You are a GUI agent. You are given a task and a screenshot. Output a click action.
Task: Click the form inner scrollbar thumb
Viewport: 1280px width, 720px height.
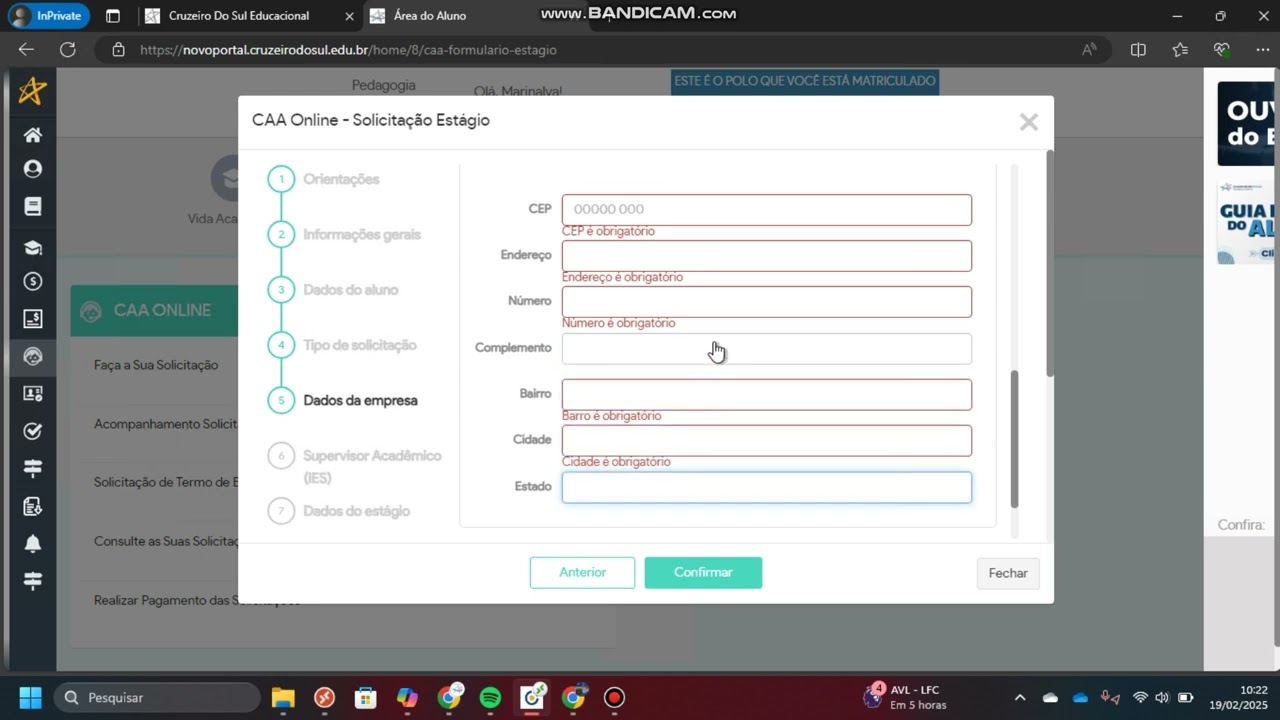point(1014,439)
